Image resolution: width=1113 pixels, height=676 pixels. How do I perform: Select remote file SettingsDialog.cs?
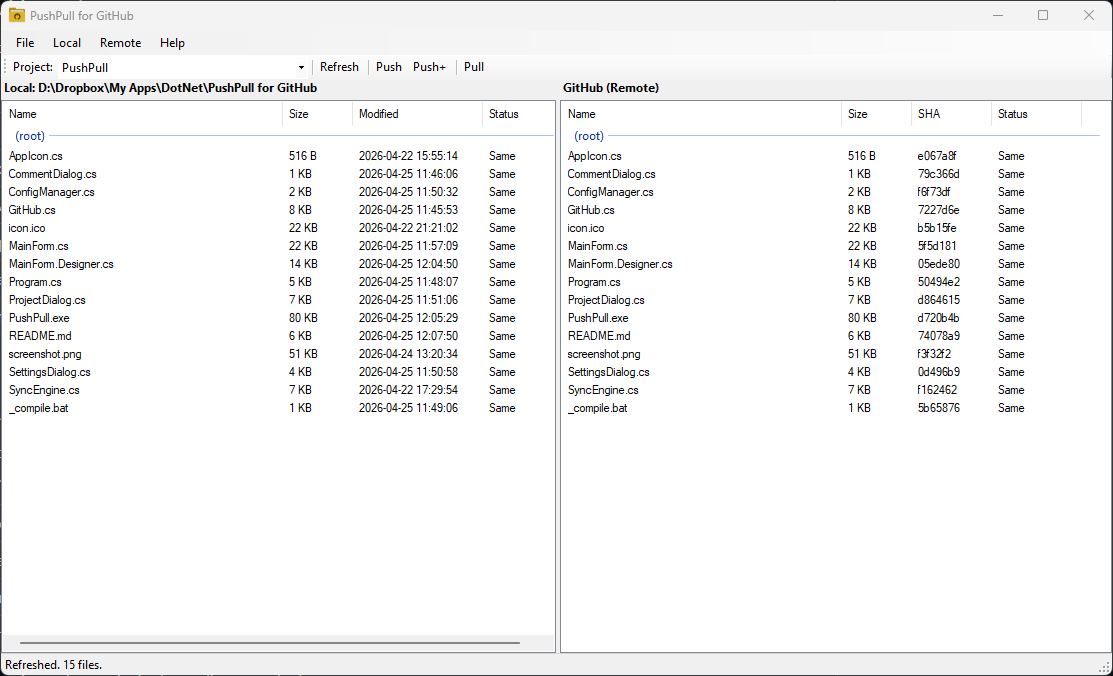(x=608, y=372)
